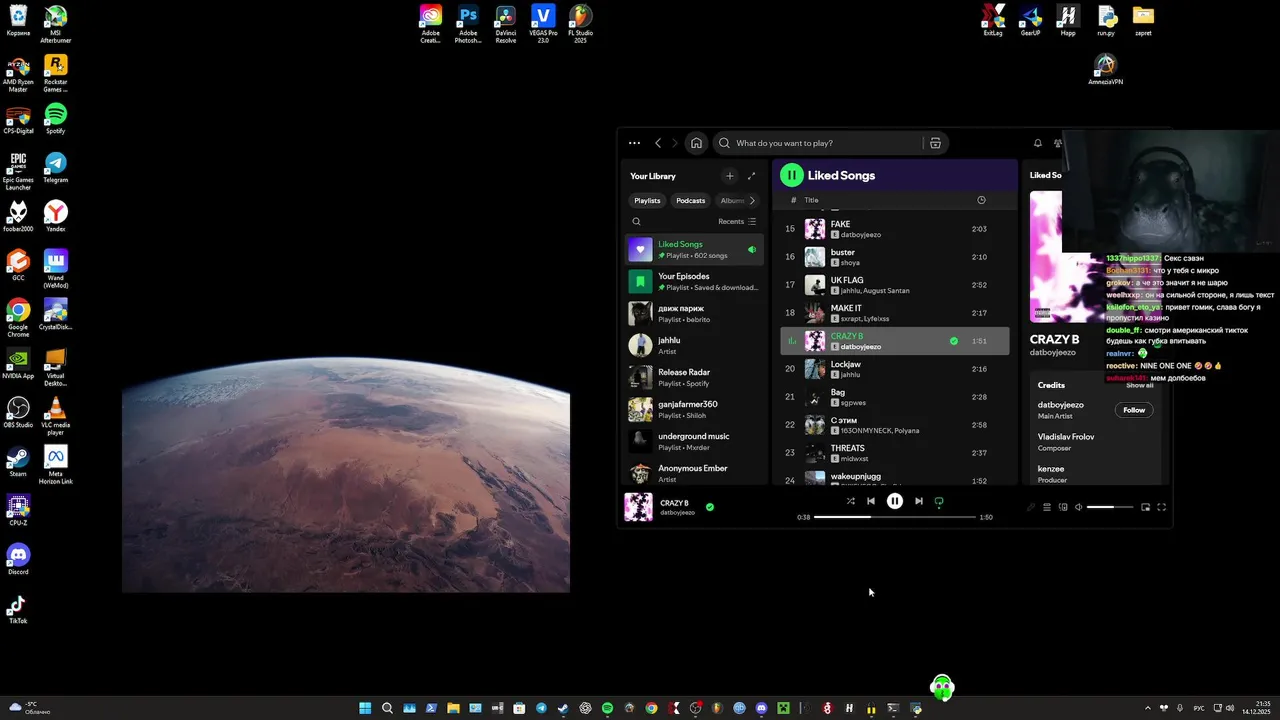The width and height of the screenshot is (1280, 720).
Task: Open the miniplayer icon
Action: click(1146, 507)
